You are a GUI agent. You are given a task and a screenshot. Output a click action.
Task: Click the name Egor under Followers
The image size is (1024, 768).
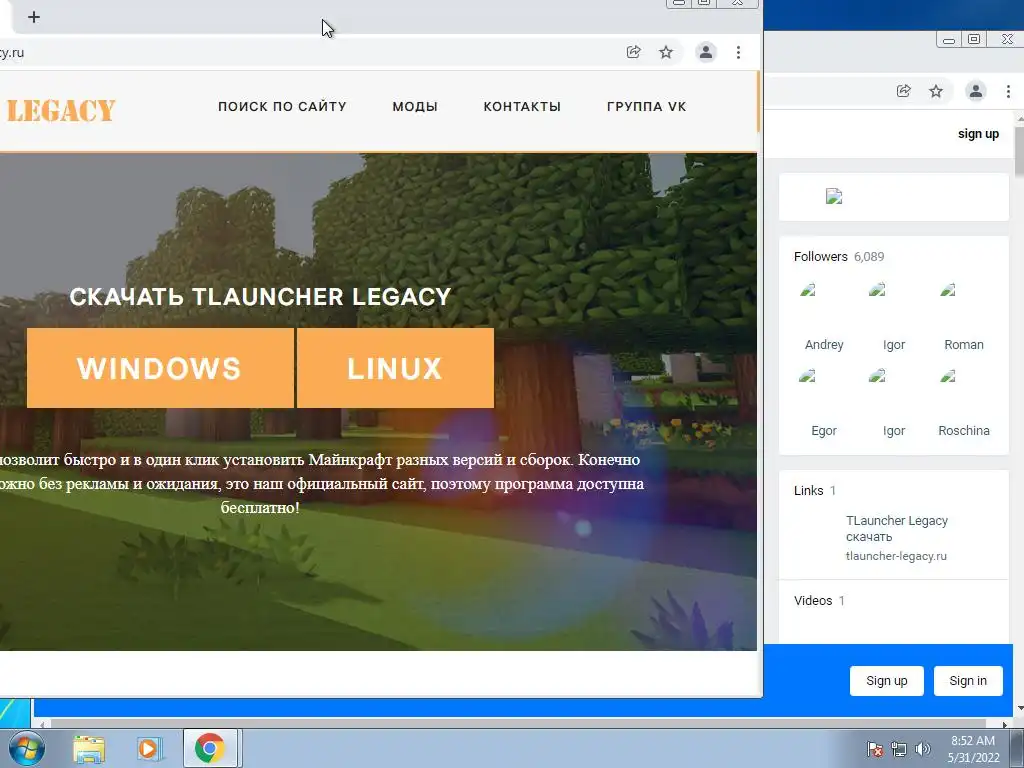click(x=824, y=431)
